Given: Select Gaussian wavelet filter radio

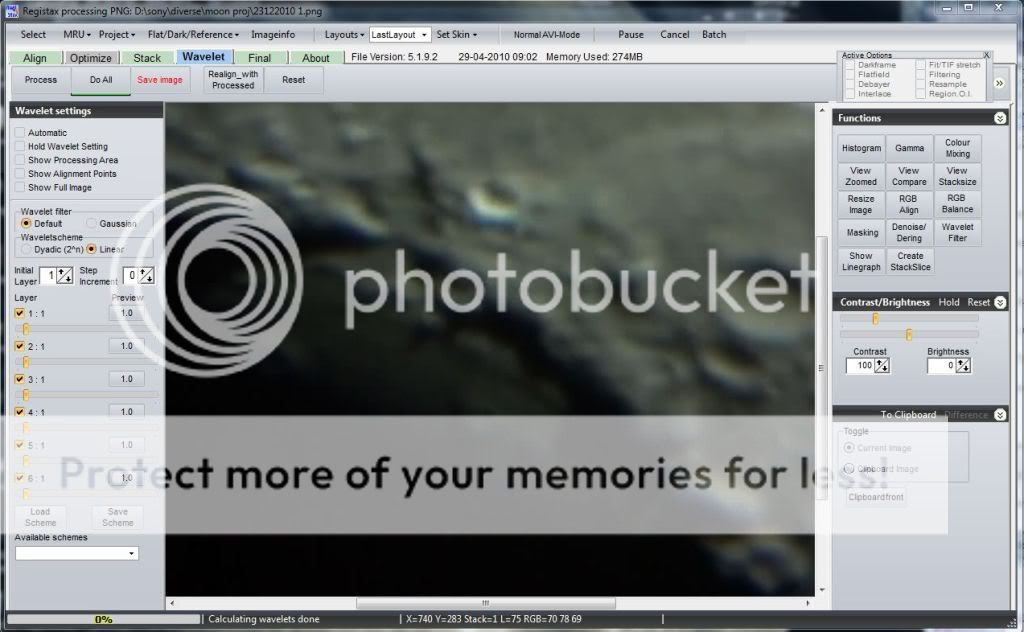Looking at the screenshot, I should click(x=91, y=223).
